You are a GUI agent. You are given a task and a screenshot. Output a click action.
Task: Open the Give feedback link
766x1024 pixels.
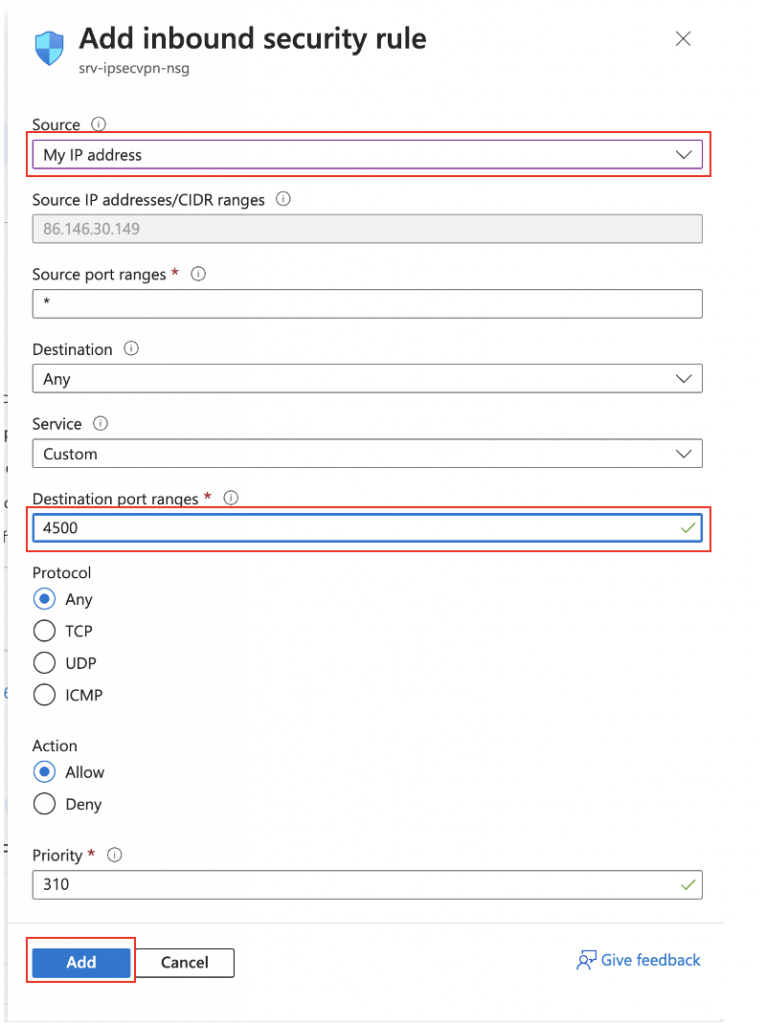pos(638,960)
